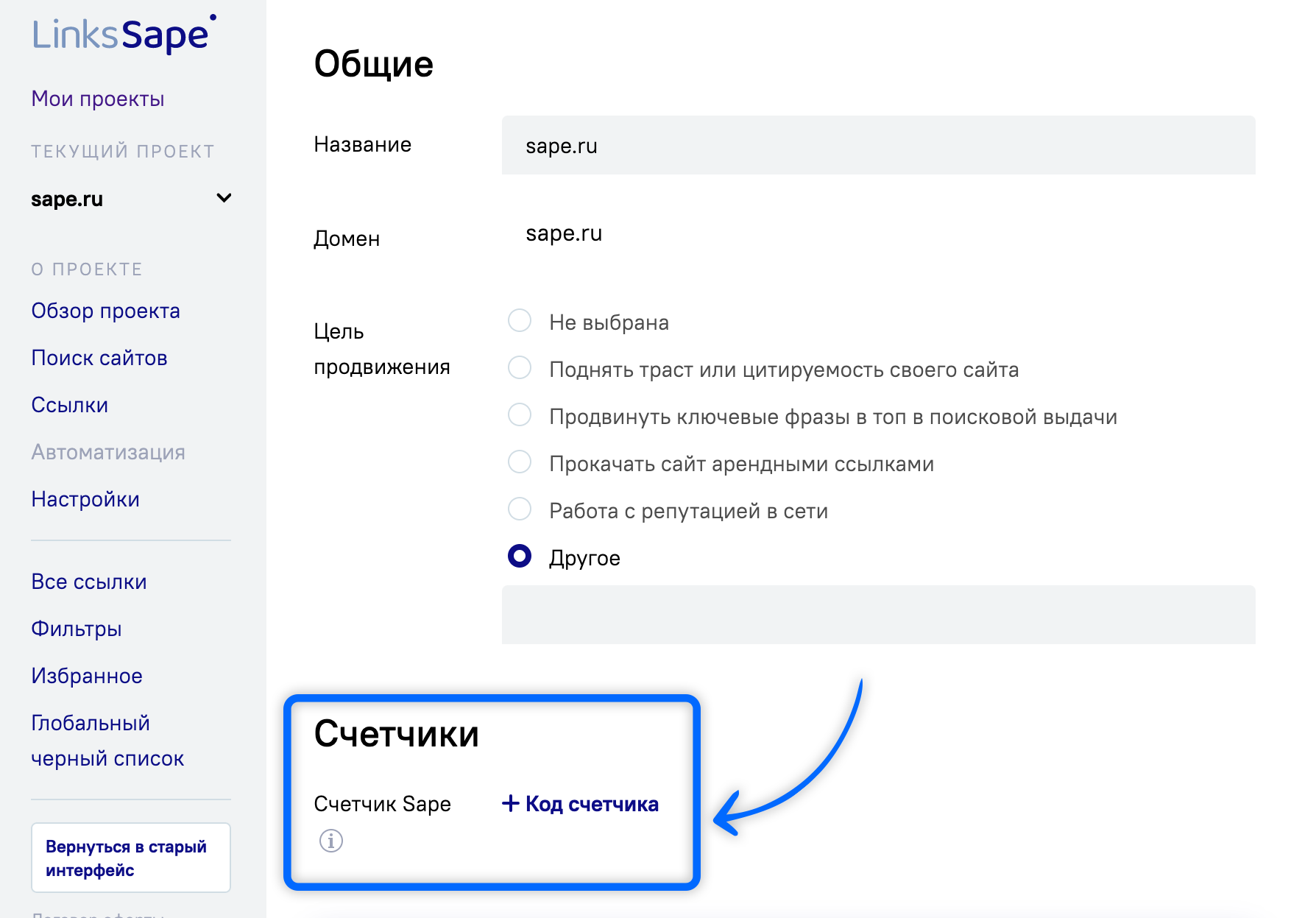Pick 'Прокачать сайт арендными ссылками' radio button
Screen dimensions: 1316x918
(520, 462)
